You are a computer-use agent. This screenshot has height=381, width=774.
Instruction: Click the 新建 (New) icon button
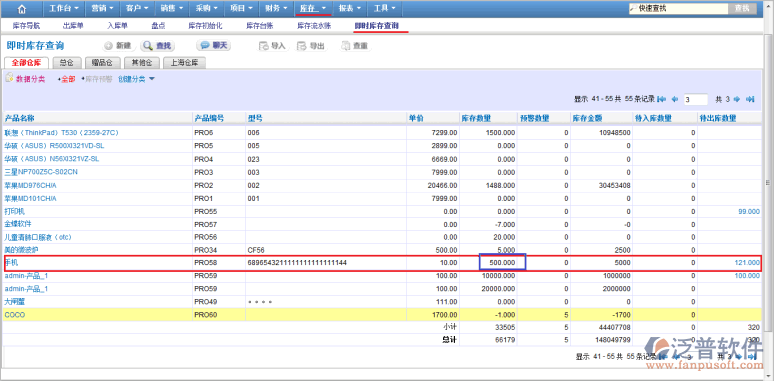click(118, 46)
